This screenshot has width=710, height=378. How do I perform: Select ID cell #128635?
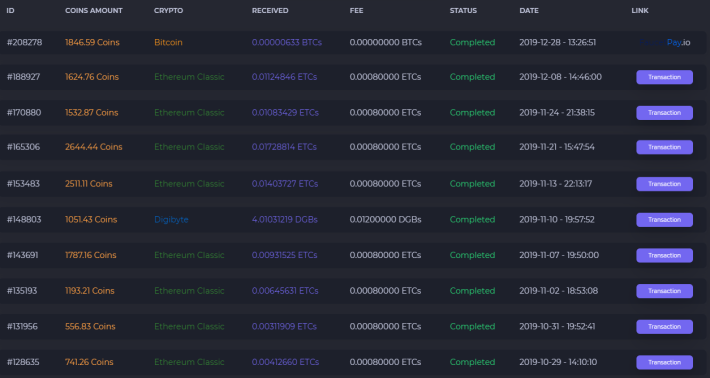coord(23,362)
